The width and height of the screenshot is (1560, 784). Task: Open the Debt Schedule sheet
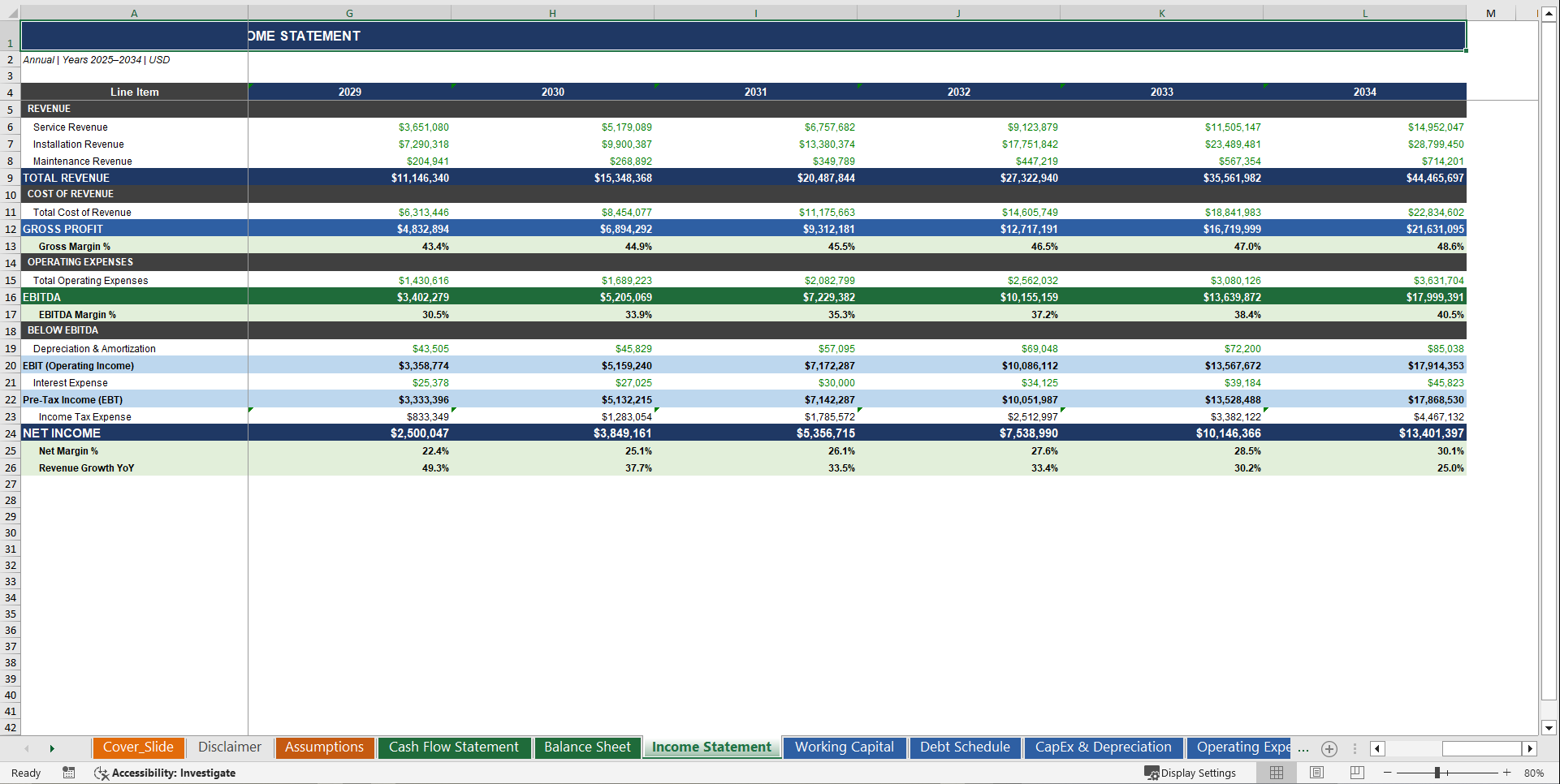[x=965, y=747]
